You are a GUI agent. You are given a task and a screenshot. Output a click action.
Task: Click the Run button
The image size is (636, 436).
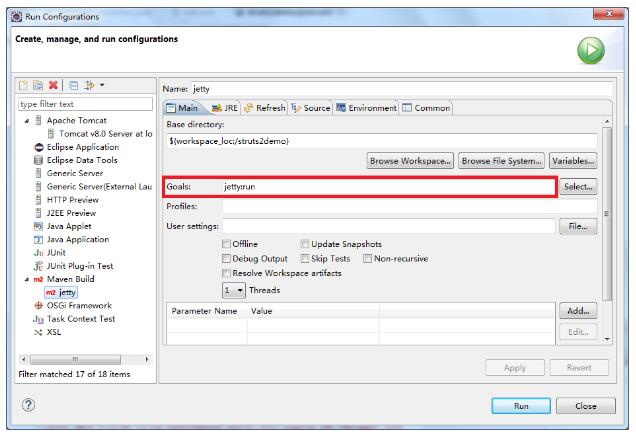[x=521, y=406]
